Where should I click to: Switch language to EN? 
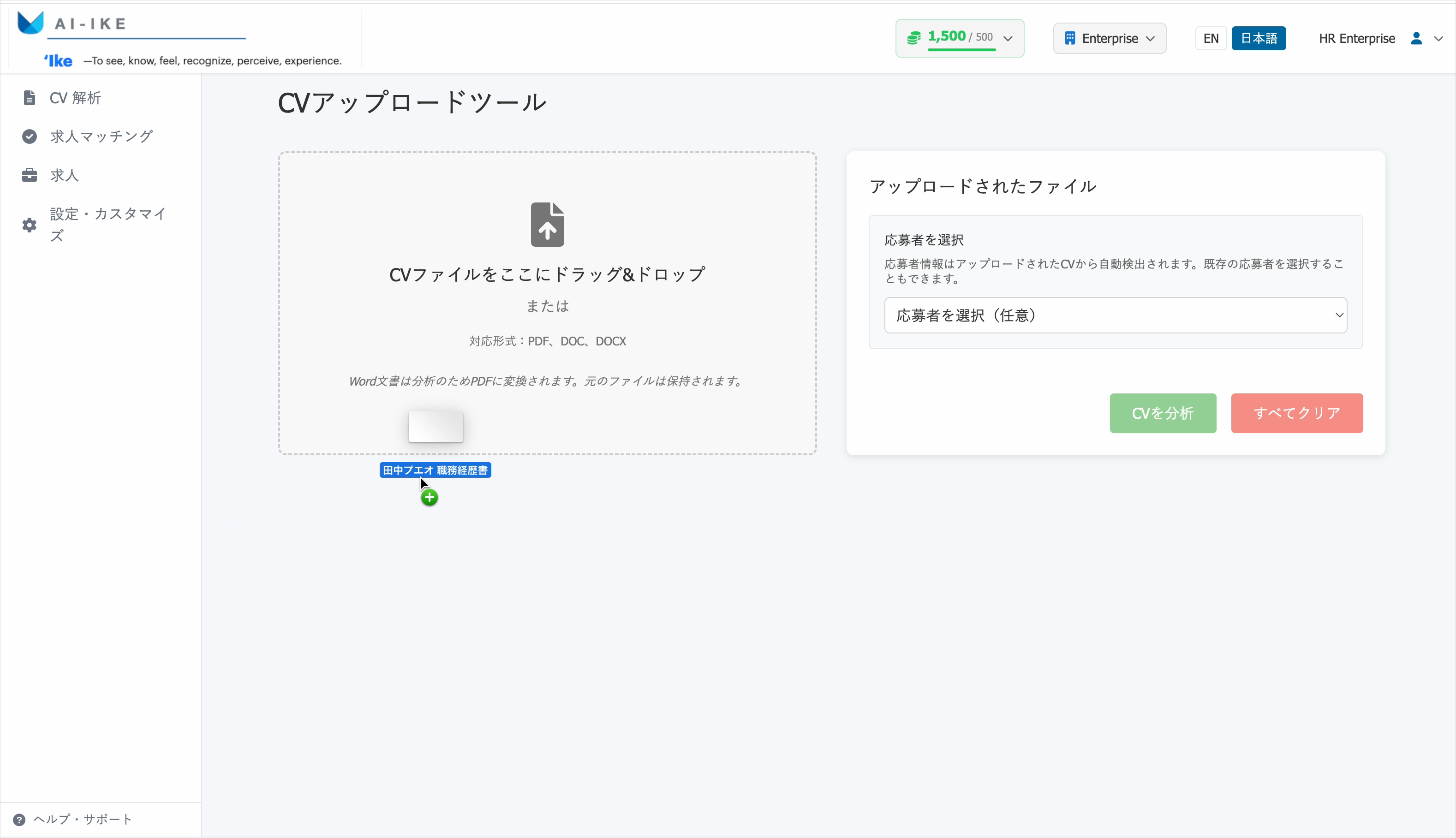1211,39
